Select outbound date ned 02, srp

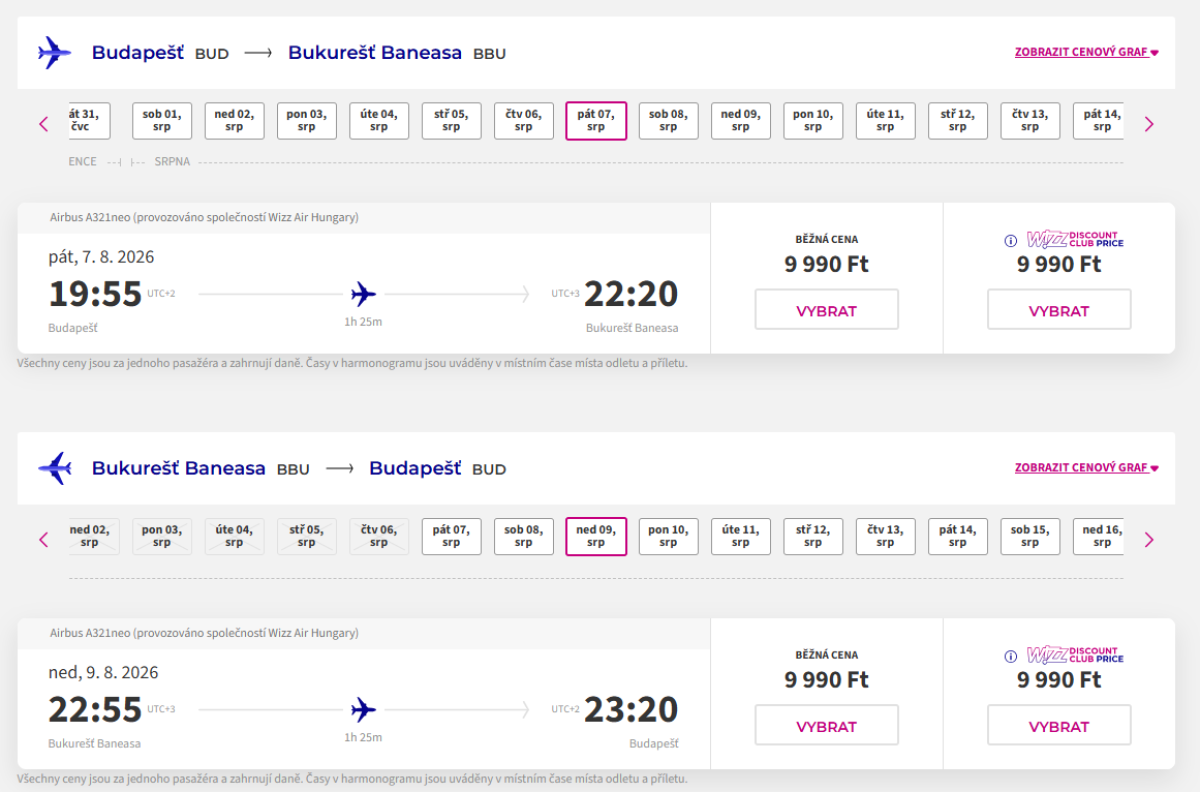point(234,121)
